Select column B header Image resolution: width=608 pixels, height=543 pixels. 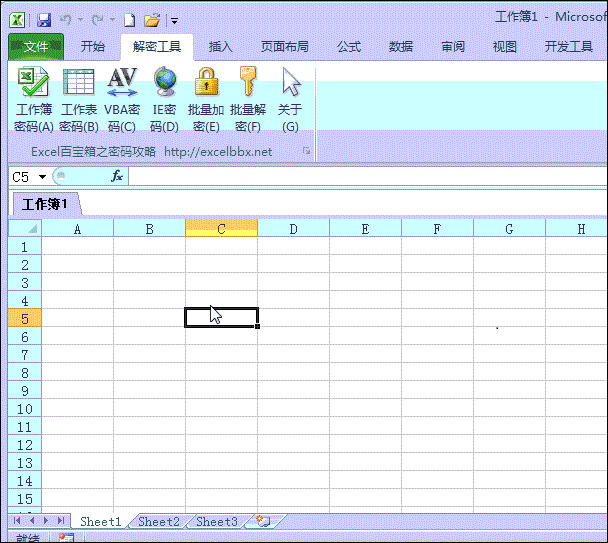pyautogui.click(x=149, y=228)
